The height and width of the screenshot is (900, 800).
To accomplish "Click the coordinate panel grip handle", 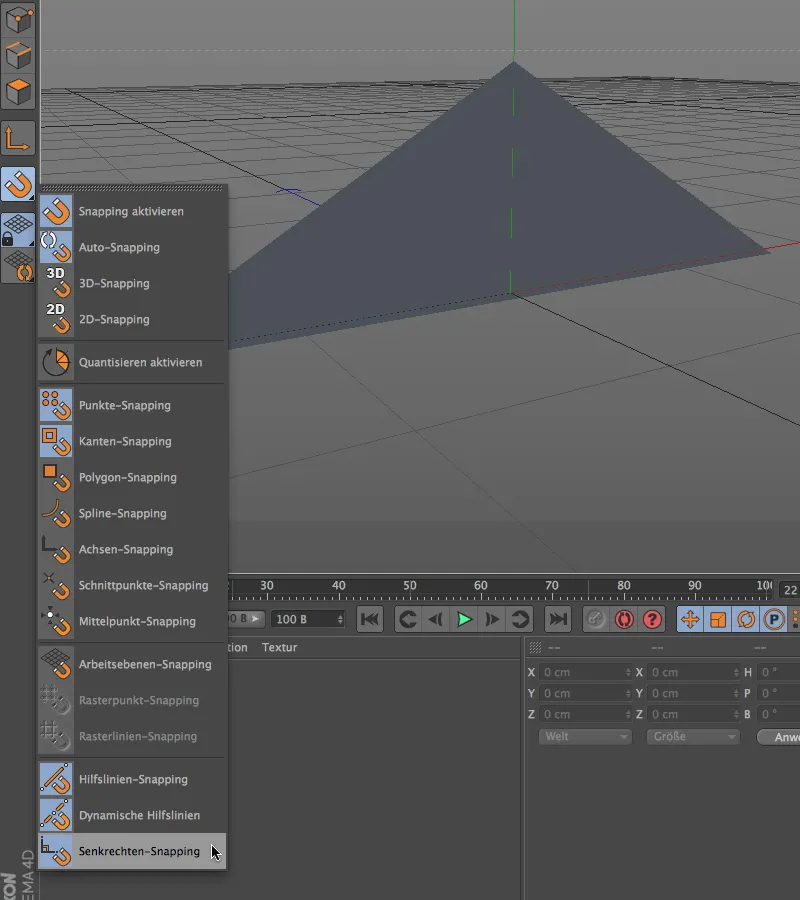I will [535, 647].
